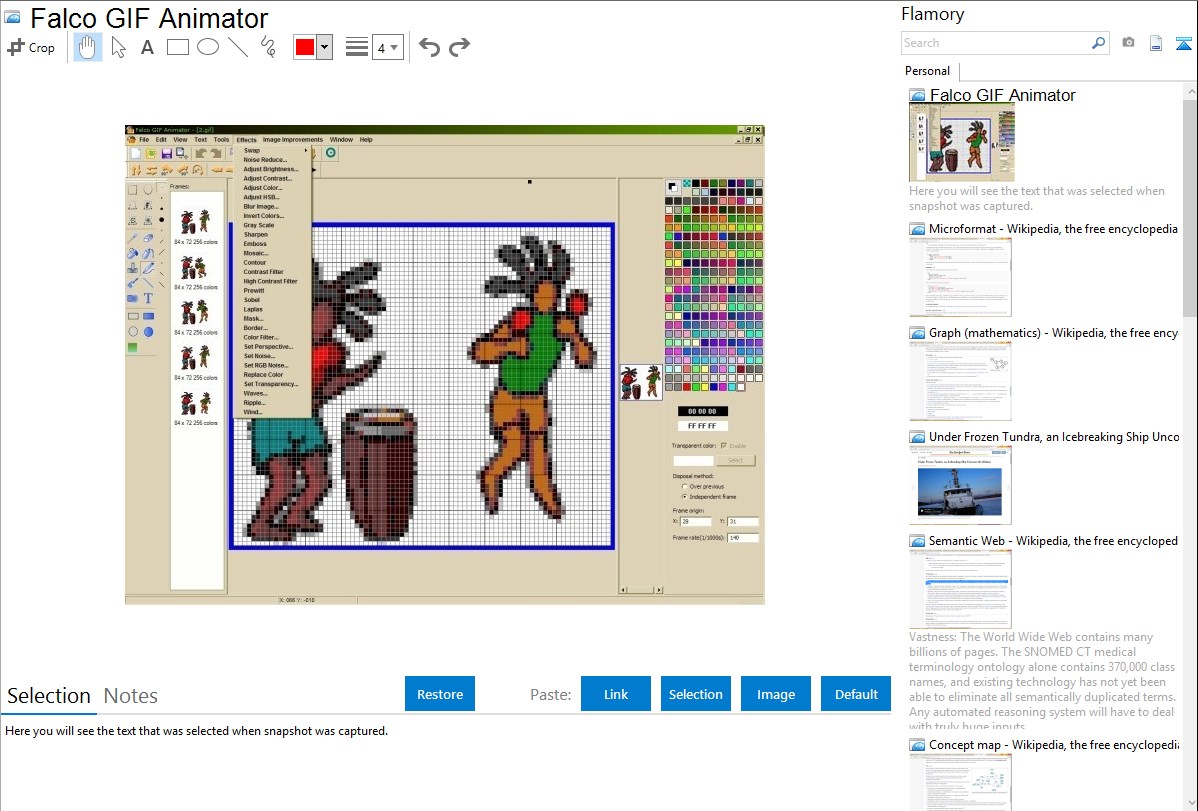Click the green gradient tool in Falco
The image size is (1198, 811).
[x=132, y=348]
